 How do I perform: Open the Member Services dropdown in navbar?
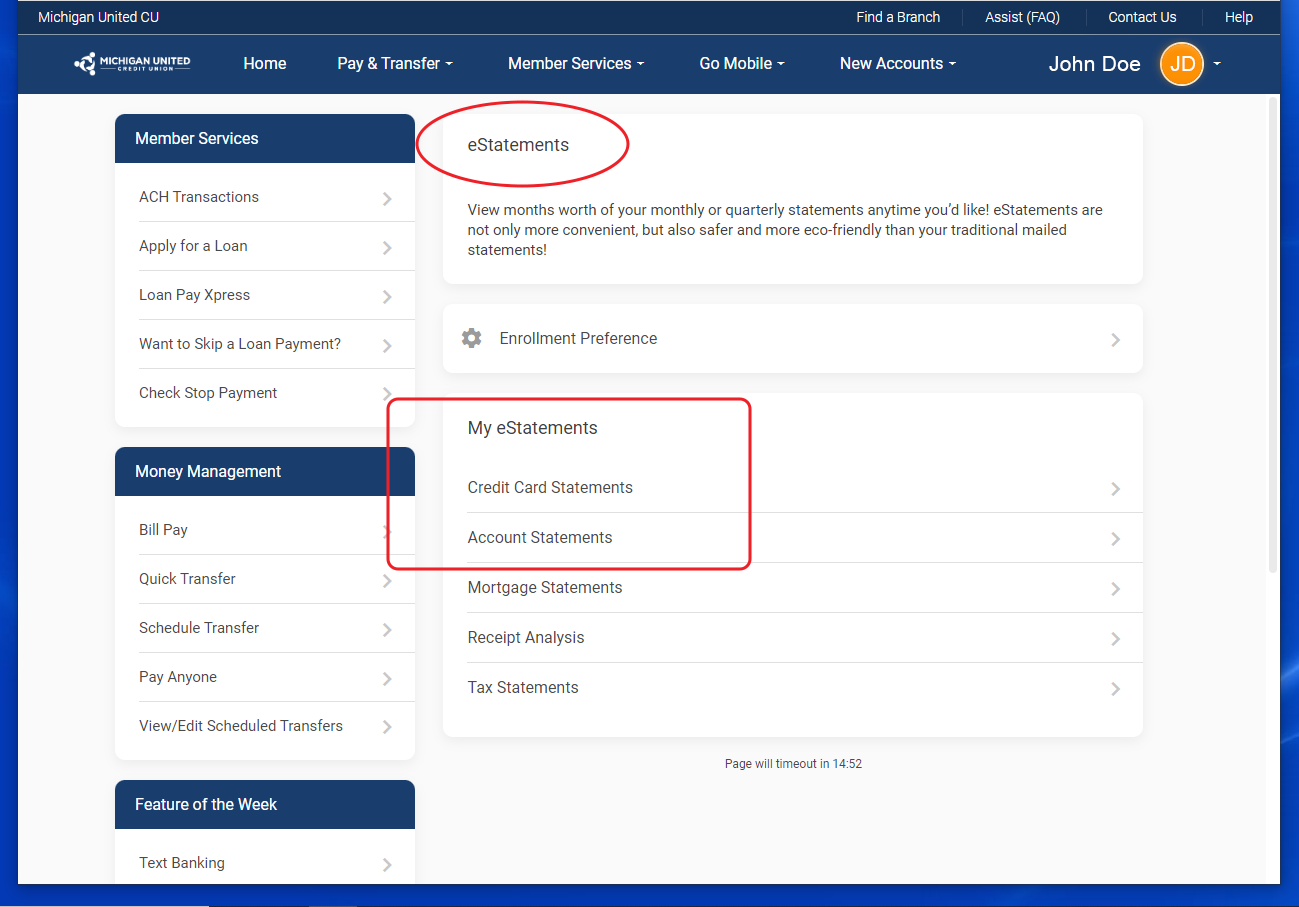pyautogui.click(x=575, y=63)
